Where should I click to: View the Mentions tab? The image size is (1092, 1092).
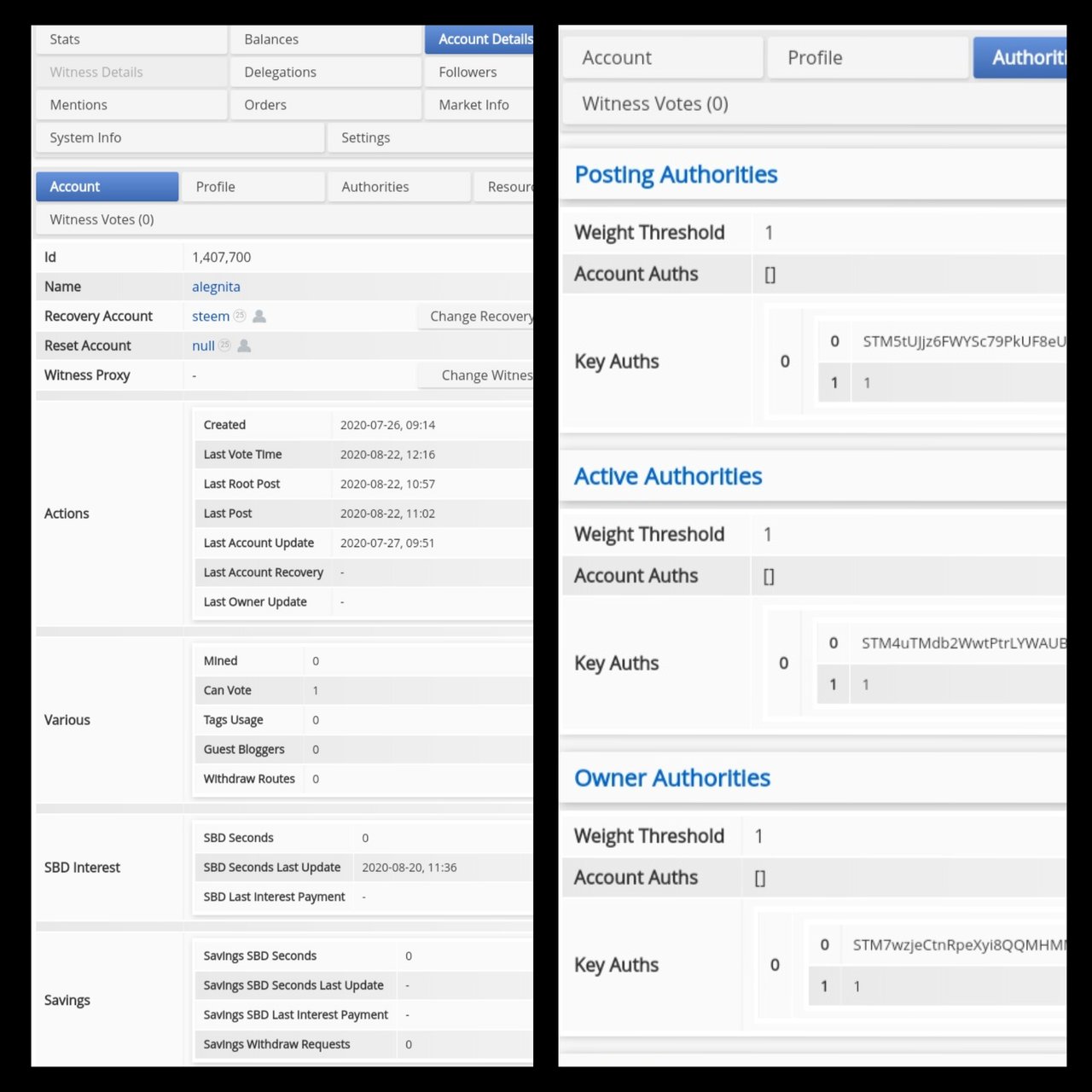[131, 105]
